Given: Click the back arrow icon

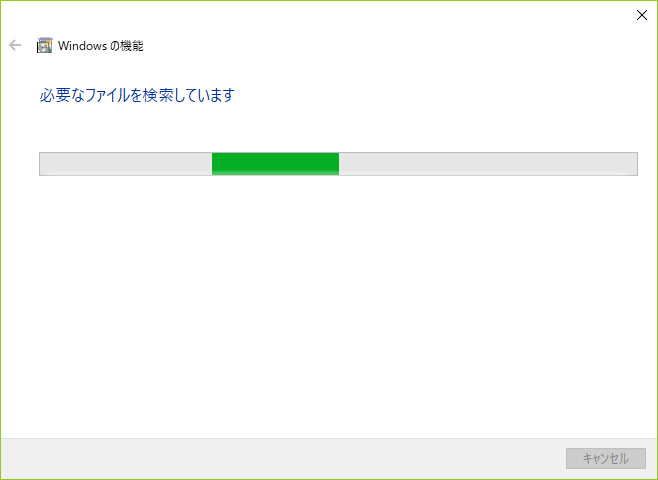Looking at the screenshot, I should (x=15, y=45).
